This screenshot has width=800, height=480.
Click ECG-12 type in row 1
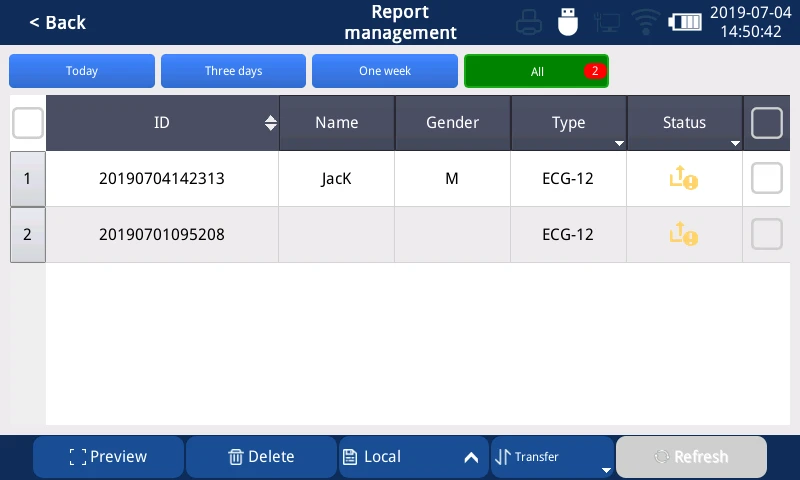568,179
